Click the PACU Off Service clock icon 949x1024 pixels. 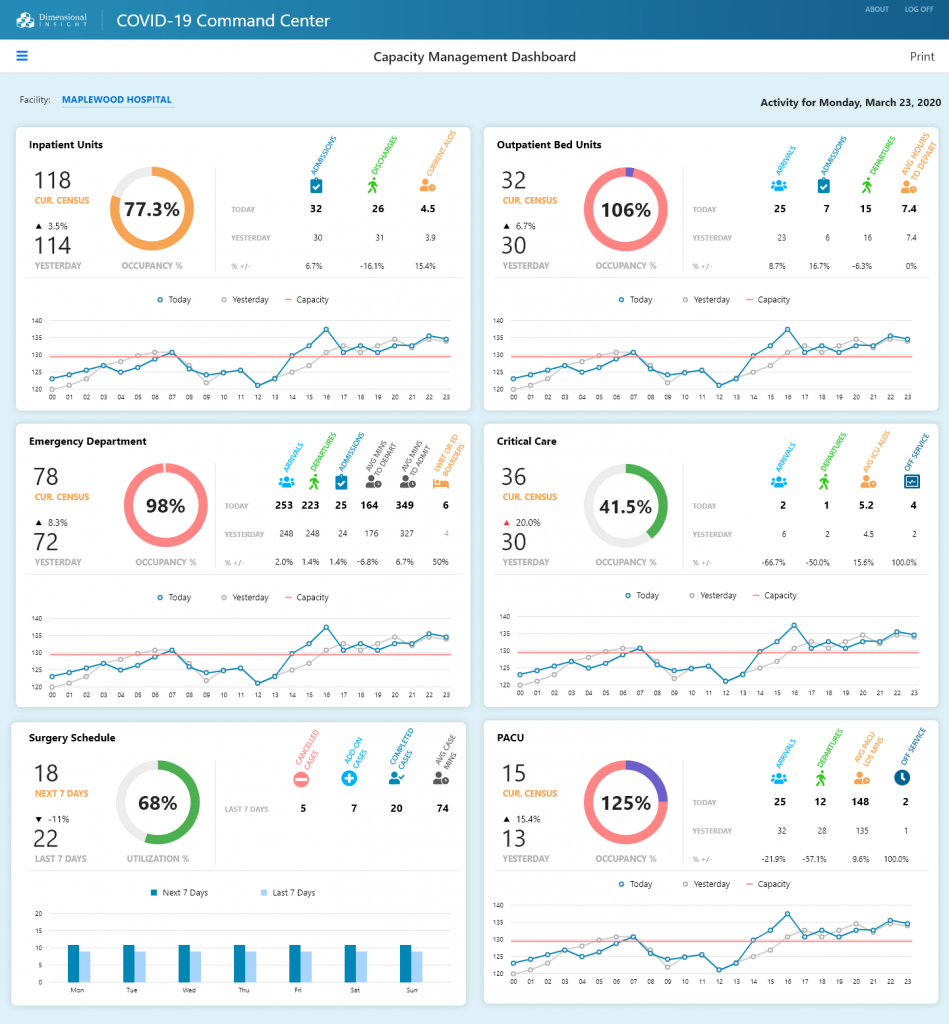pos(902,777)
